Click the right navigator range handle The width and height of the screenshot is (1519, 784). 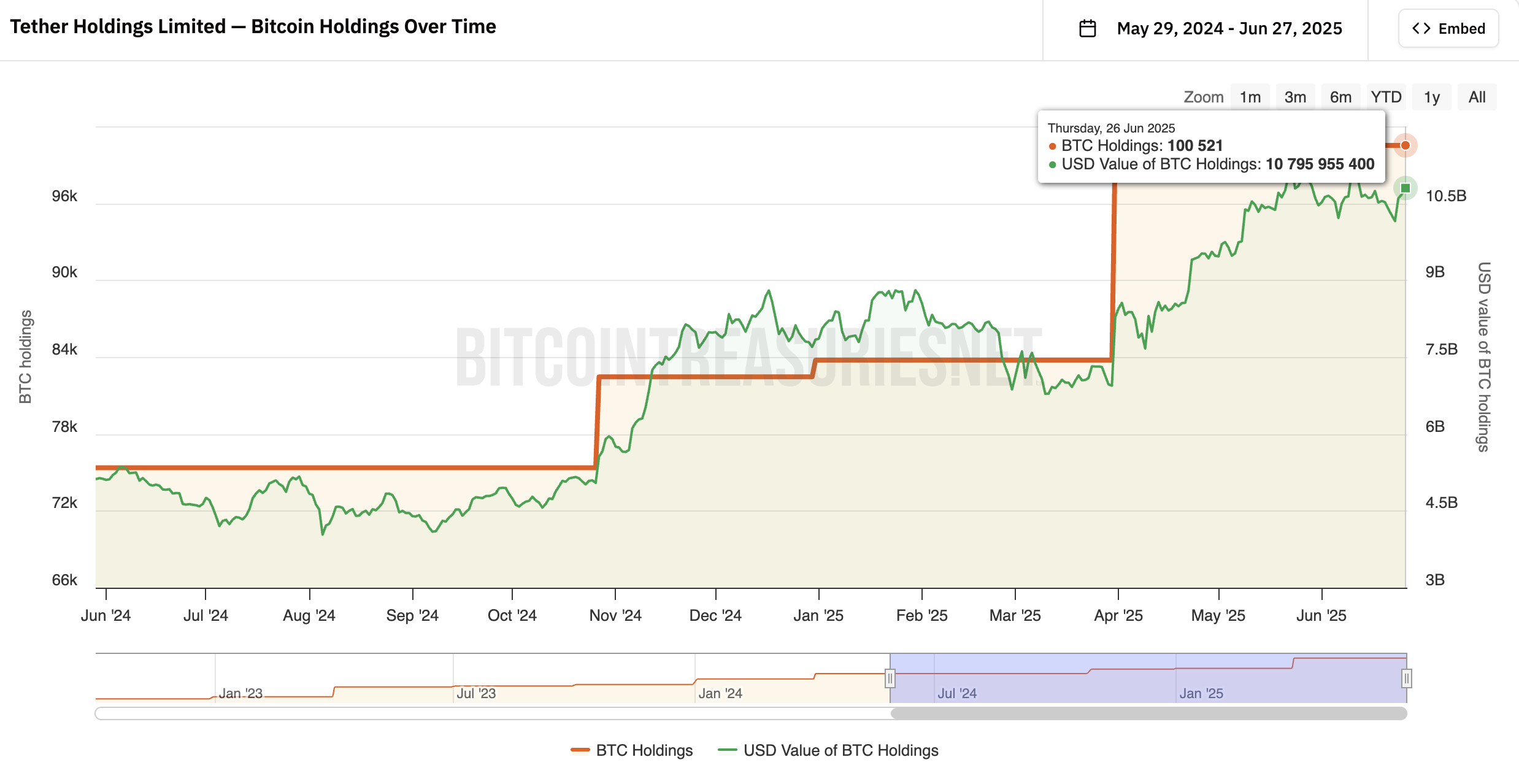pos(1406,678)
